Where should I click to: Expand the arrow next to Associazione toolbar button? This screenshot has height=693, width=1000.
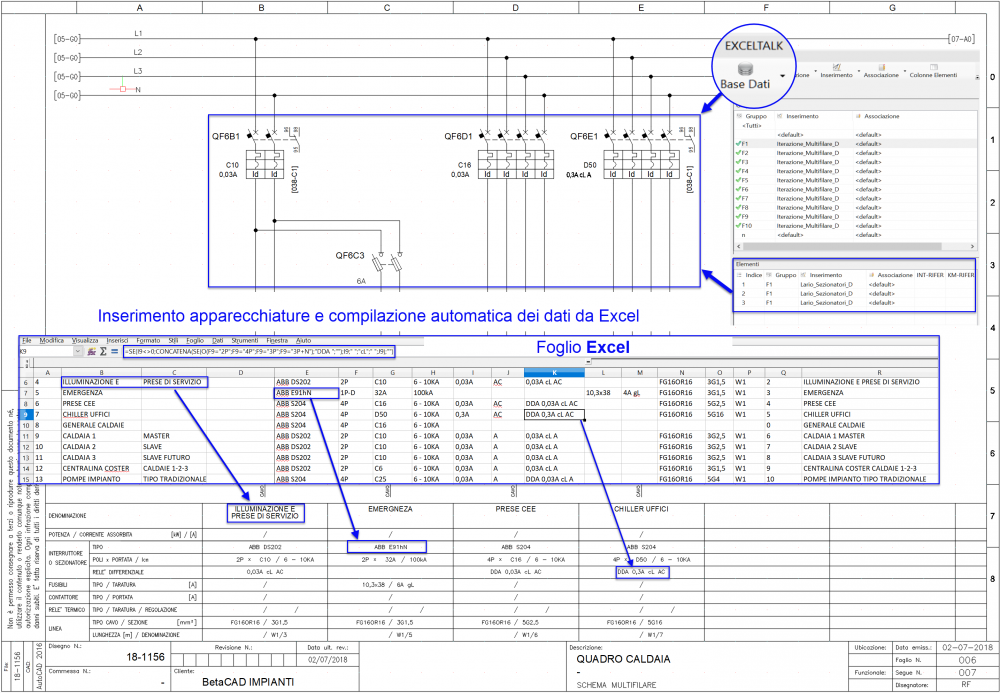(904, 71)
